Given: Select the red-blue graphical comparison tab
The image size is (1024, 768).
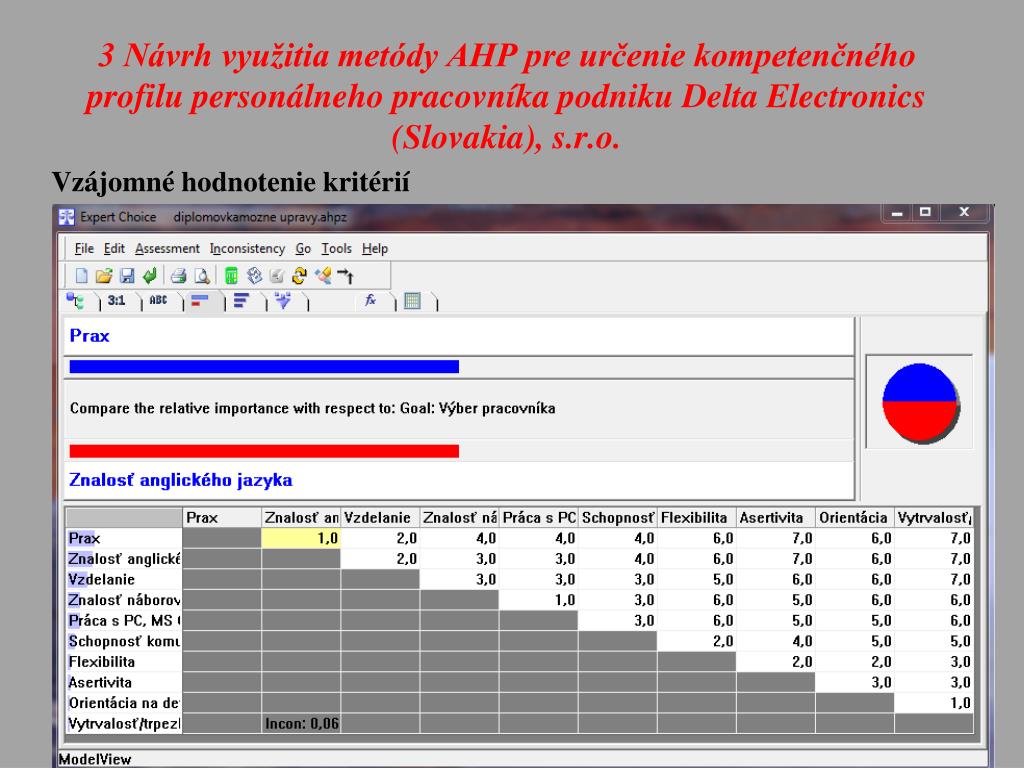Looking at the screenshot, I should tap(200, 300).
